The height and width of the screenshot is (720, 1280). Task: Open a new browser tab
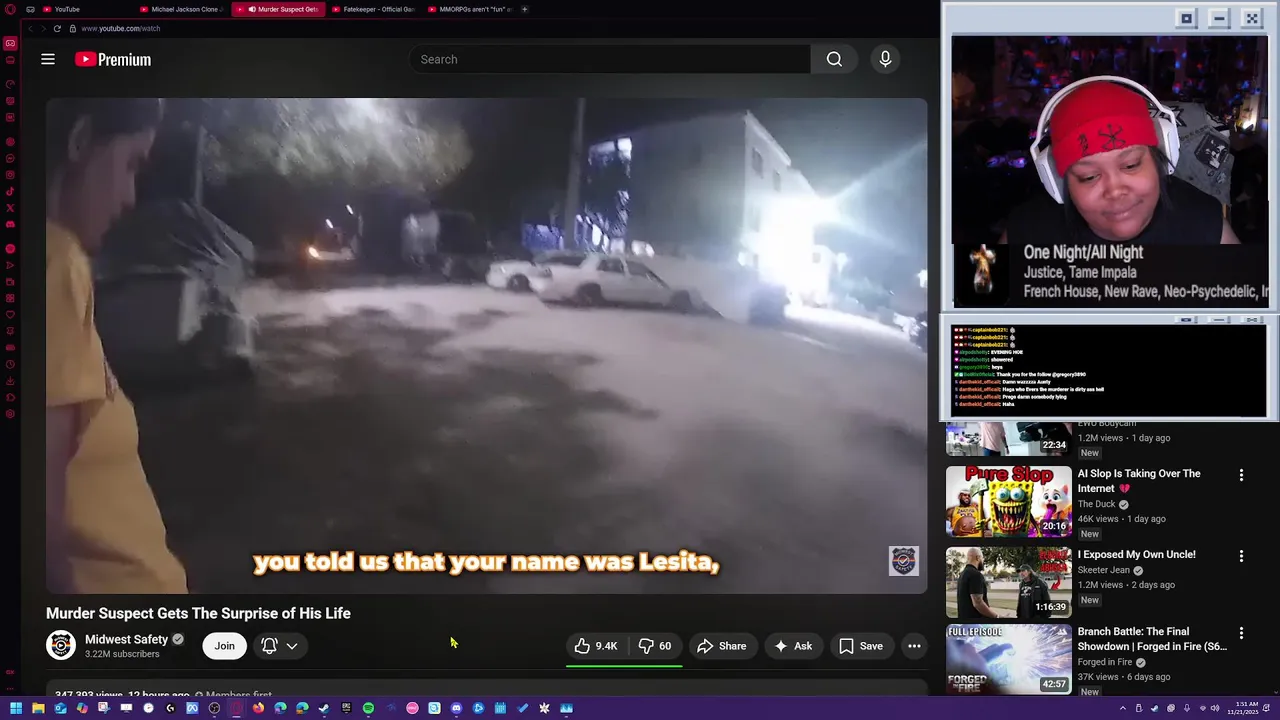point(524,9)
